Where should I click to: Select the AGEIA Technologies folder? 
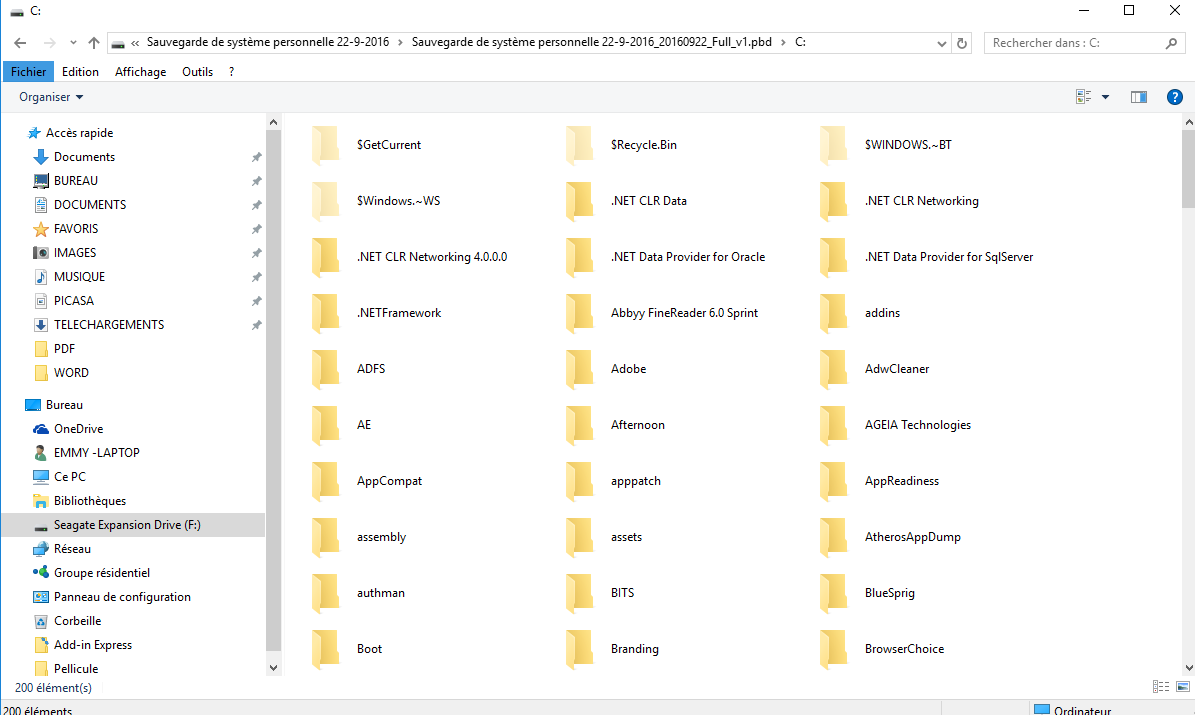918,425
